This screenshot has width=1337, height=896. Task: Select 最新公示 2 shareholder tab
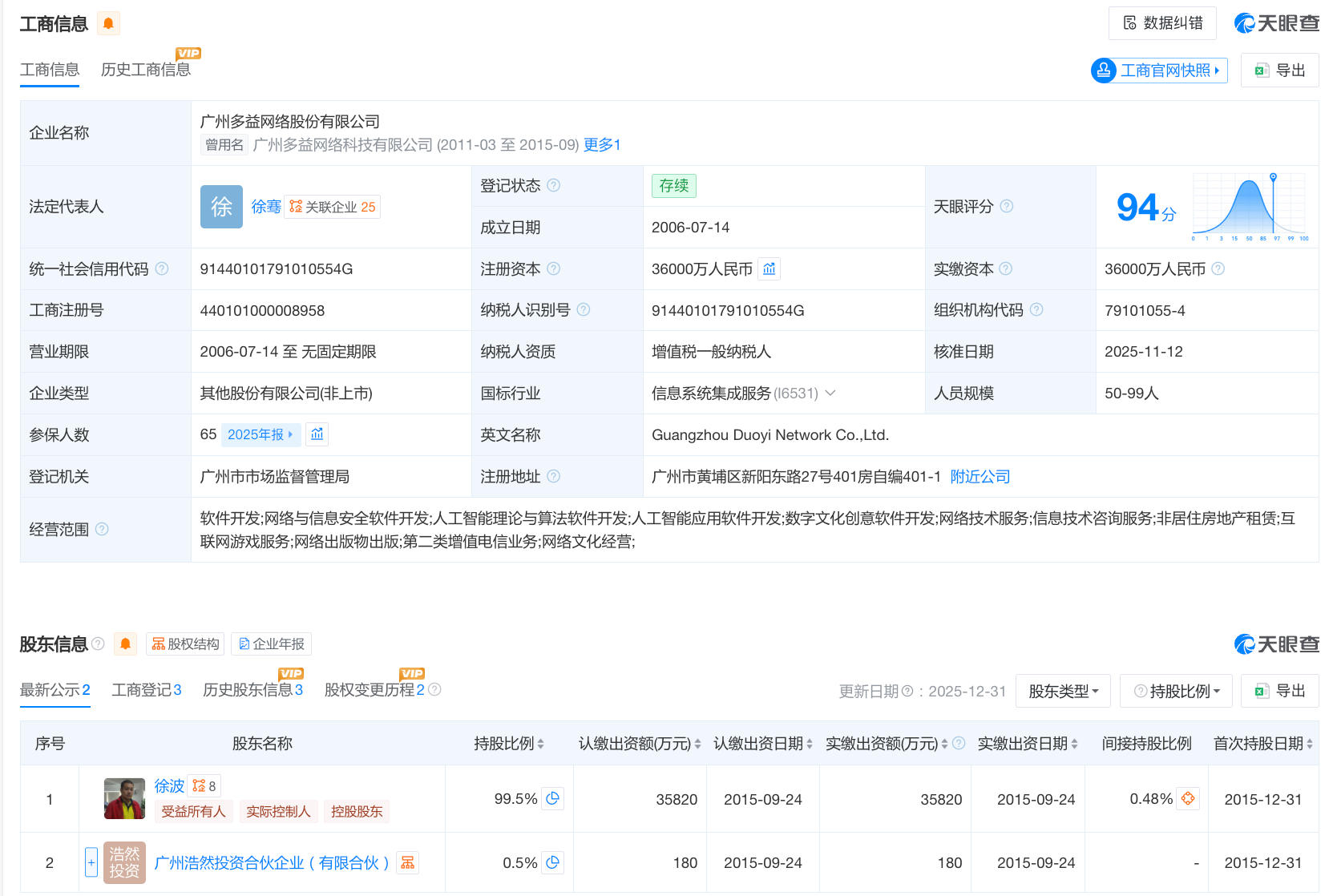[x=55, y=690]
